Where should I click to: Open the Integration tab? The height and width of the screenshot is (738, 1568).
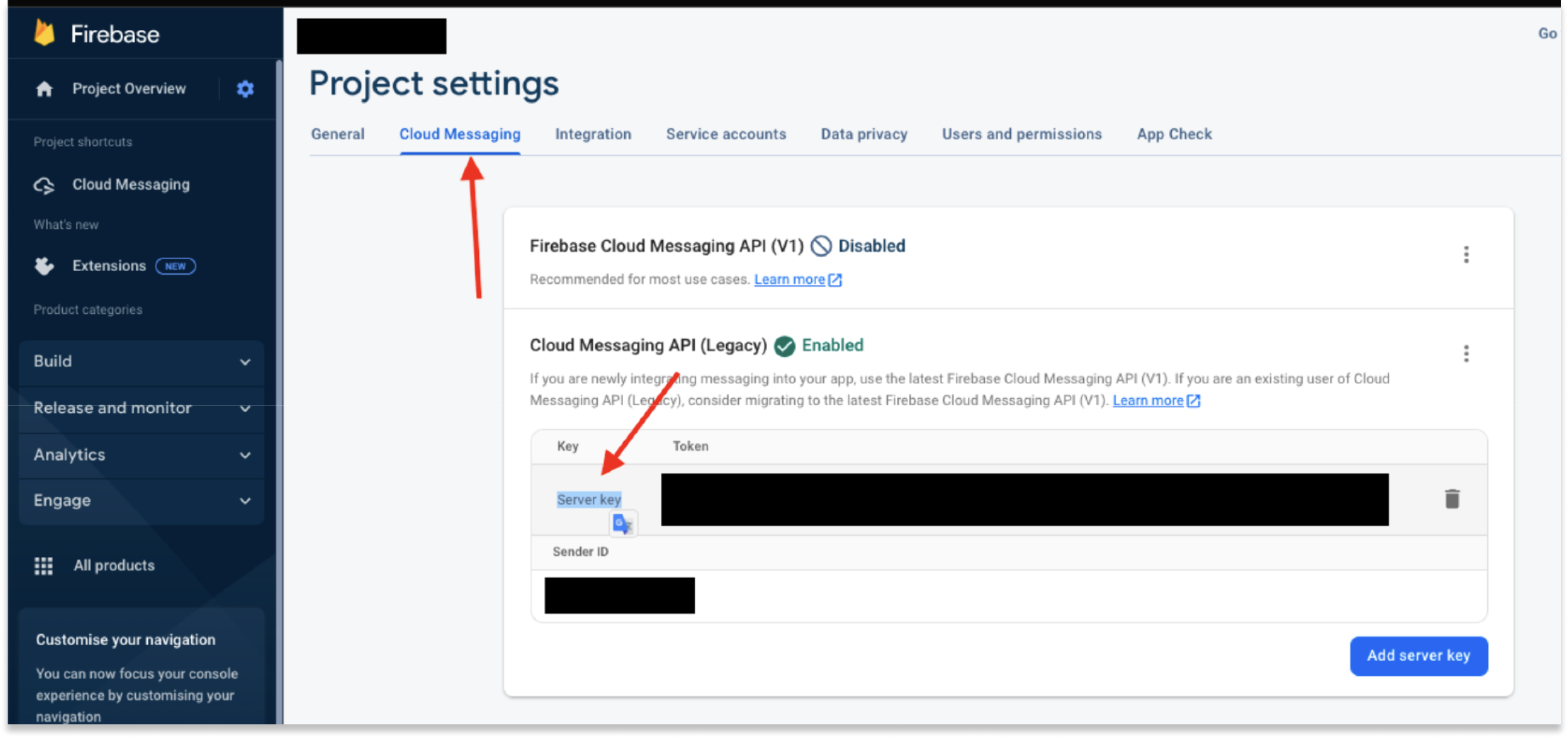(x=593, y=134)
